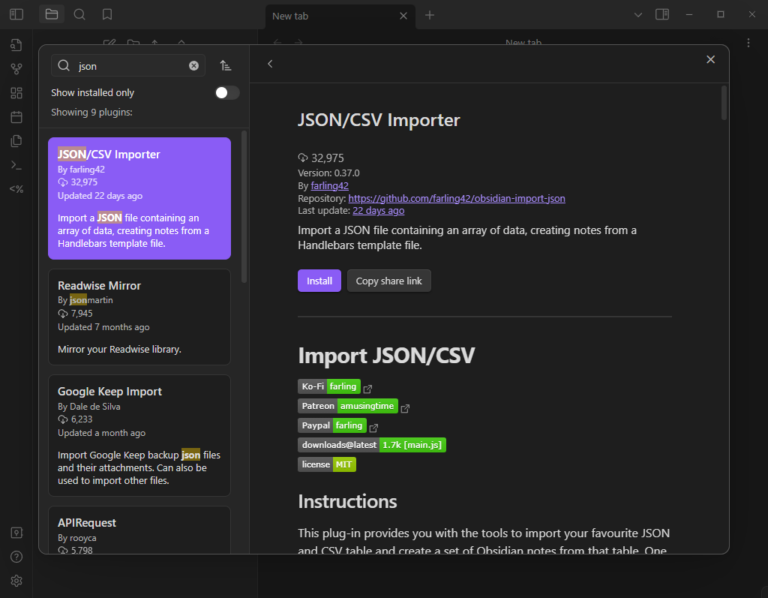
Task: Click the Showing 9 plugins text
Action: pos(92,112)
